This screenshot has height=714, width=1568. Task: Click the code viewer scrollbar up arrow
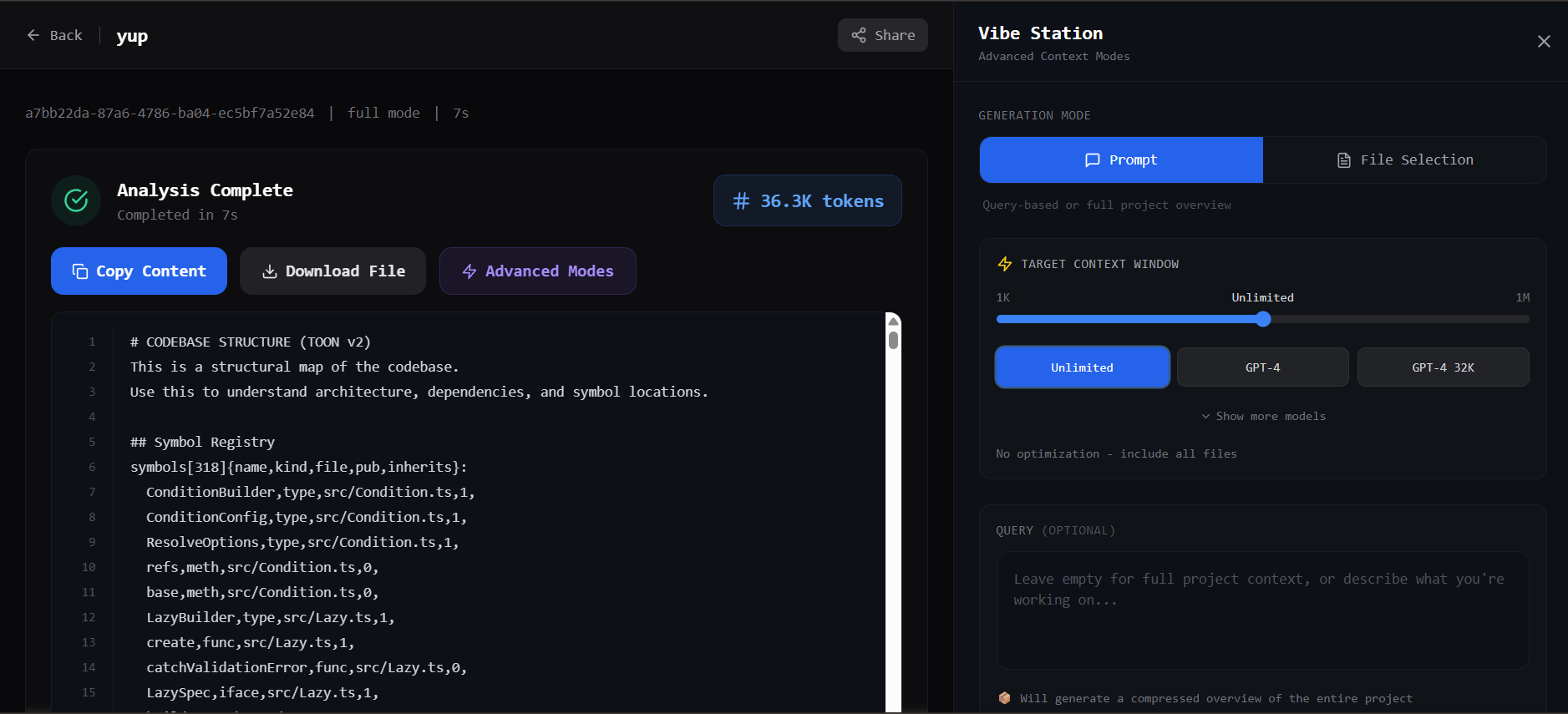tap(893, 322)
